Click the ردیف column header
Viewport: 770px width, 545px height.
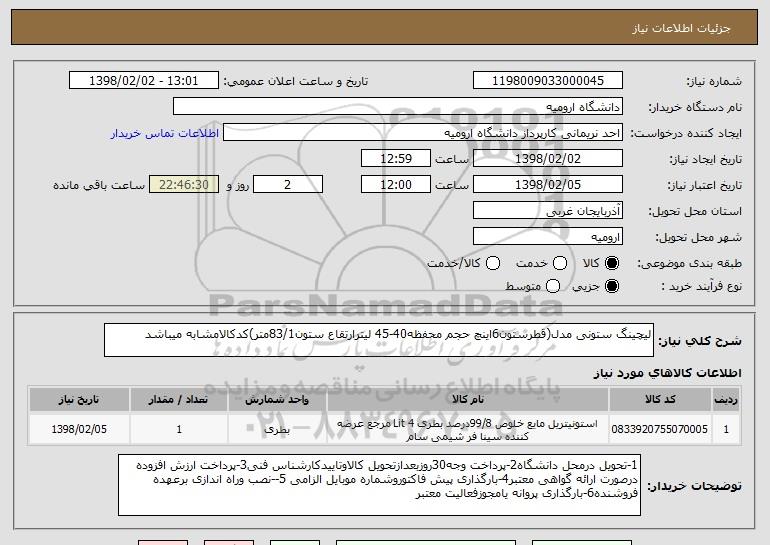click(x=726, y=399)
